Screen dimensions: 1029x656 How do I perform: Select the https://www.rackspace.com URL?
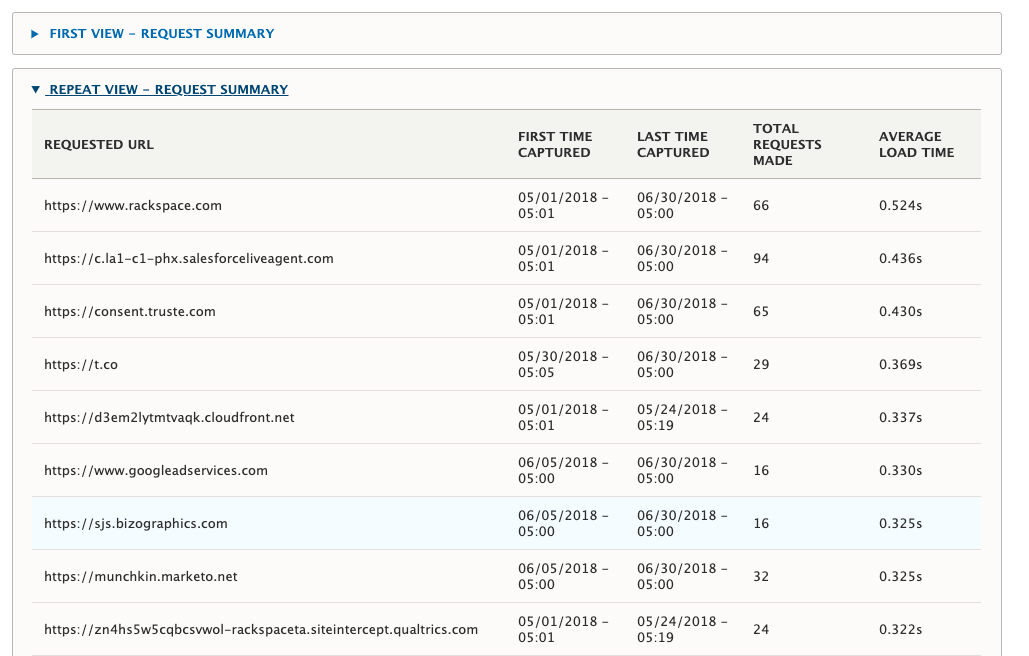click(x=133, y=205)
